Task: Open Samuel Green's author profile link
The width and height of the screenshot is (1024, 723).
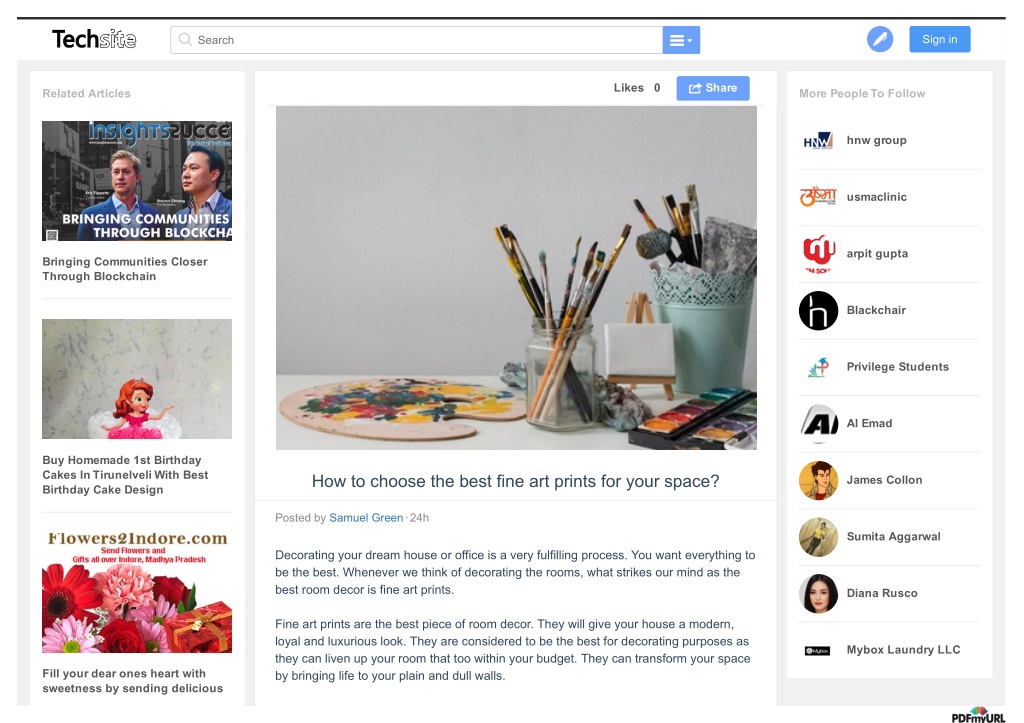Action: pyautogui.click(x=366, y=518)
